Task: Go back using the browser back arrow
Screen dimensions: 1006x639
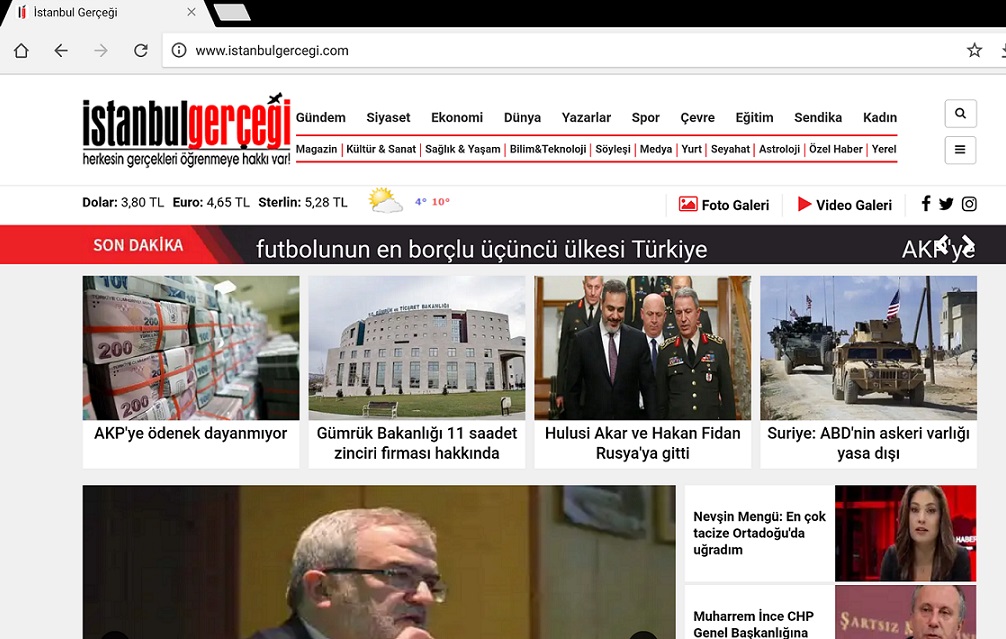Action: click(61, 51)
